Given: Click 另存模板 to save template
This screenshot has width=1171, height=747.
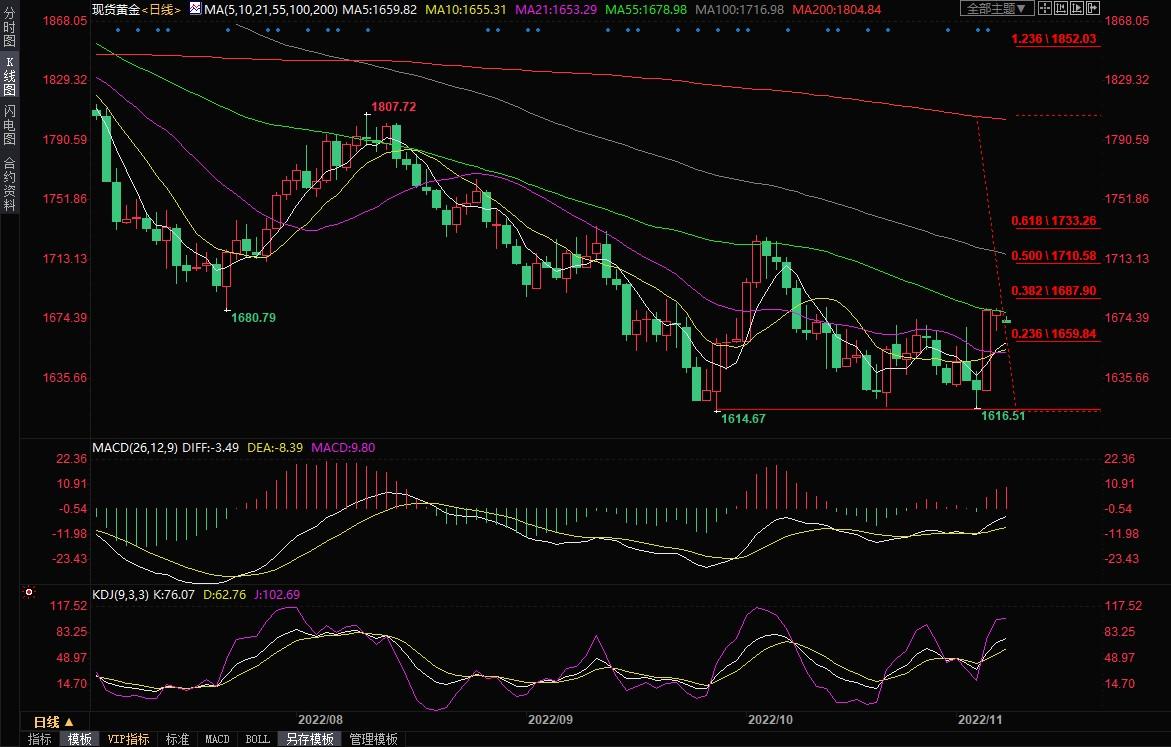Looking at the screenshot, I should (x=309, y=739).
